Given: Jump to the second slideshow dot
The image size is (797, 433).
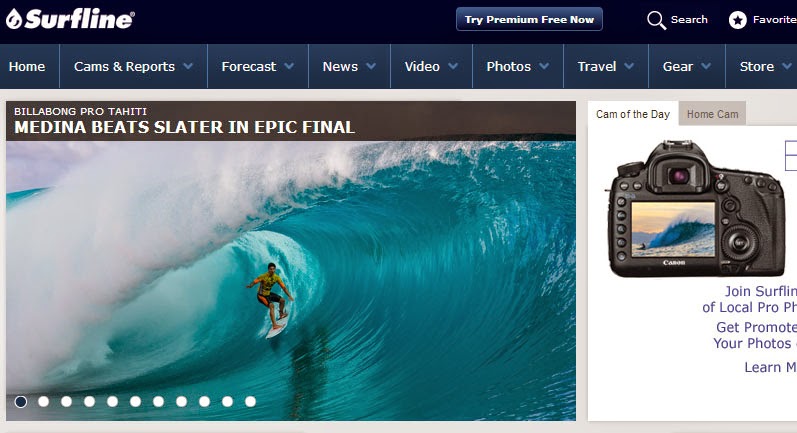Looking at the screenshot, I should coord(44,401).
